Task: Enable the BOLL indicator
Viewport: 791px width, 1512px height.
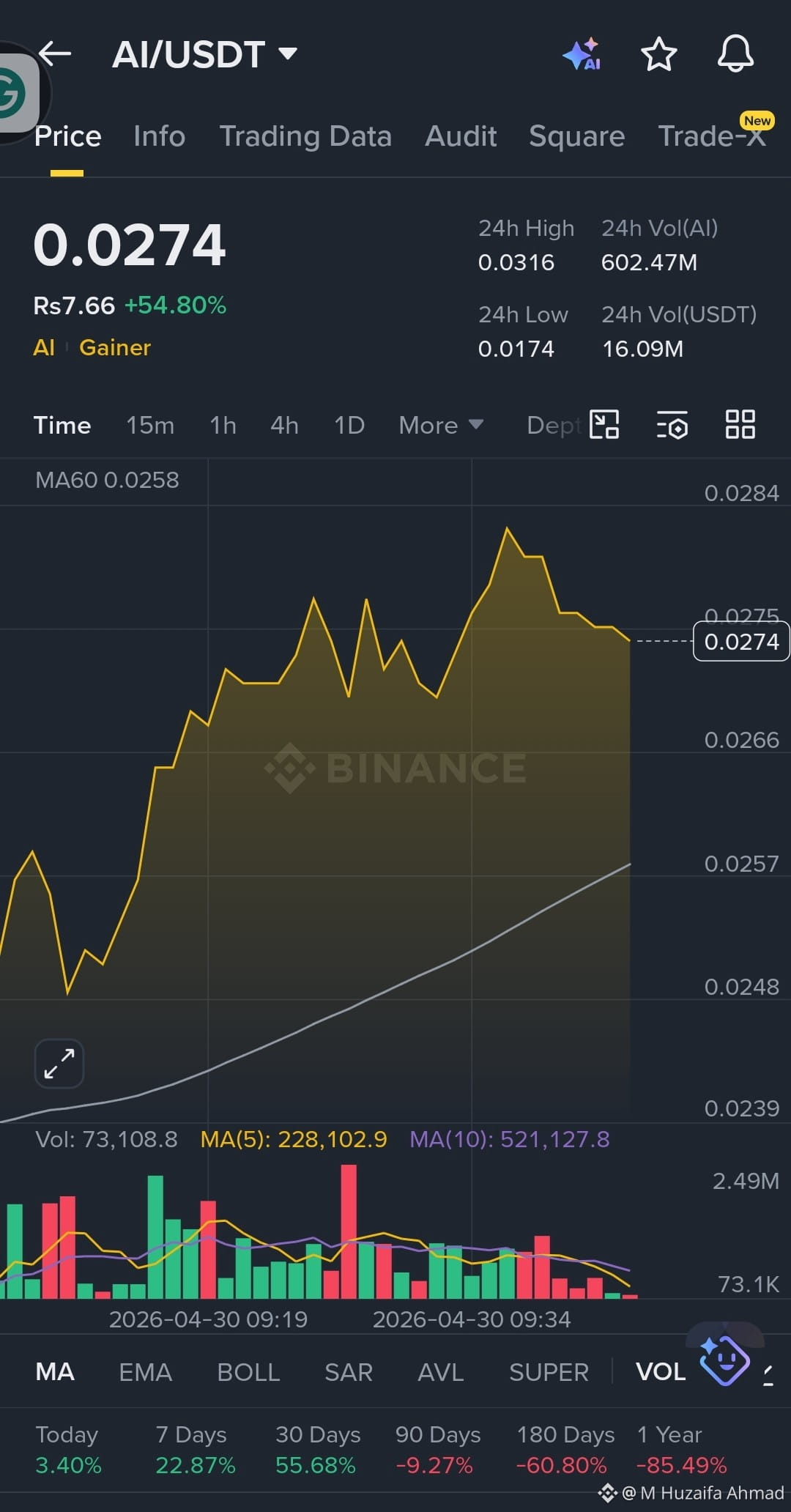Action: (248, 1372)
